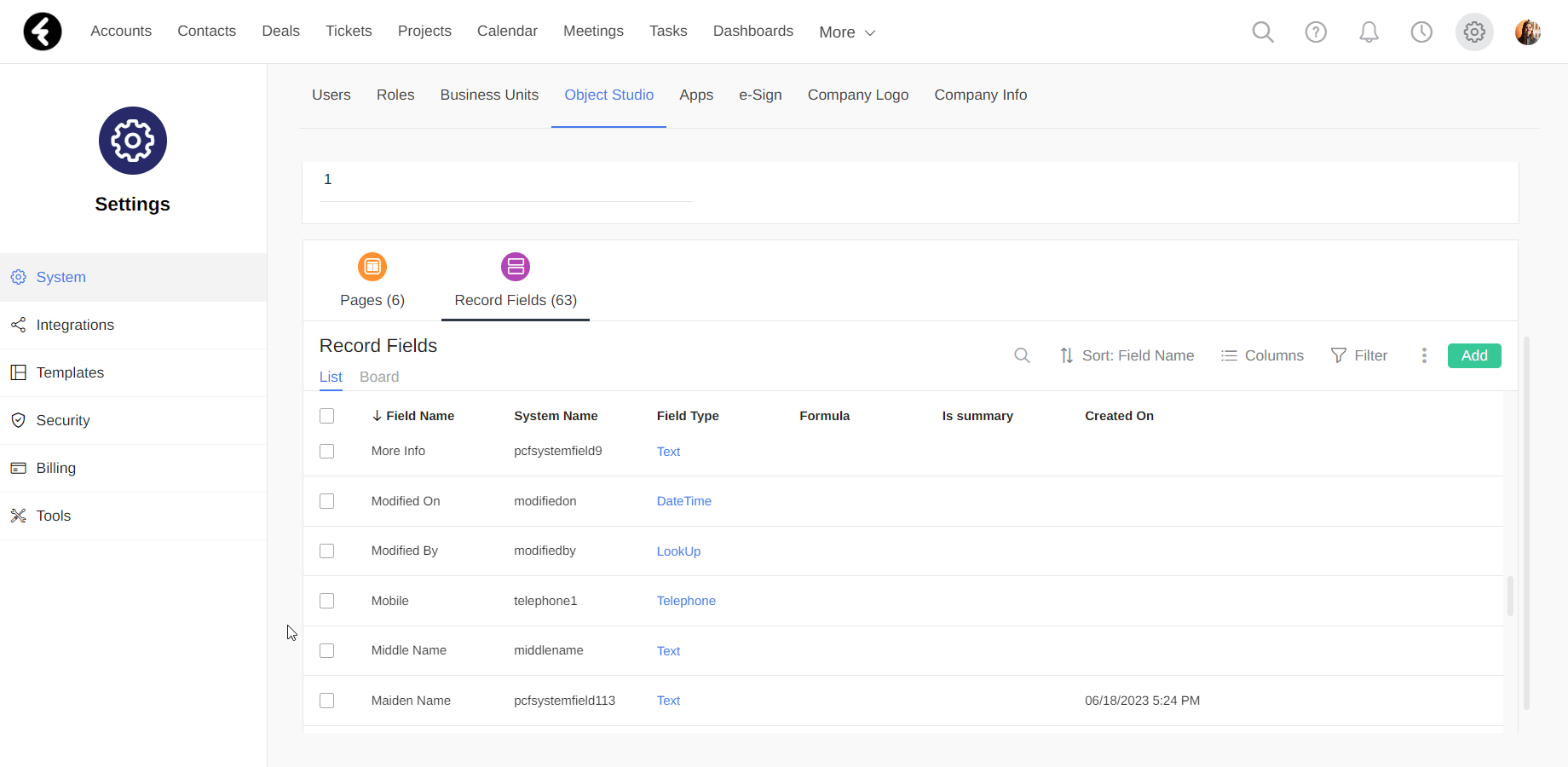1568x767 pixels.
Task: Check the Modified On row checkbox
Action: (x=326, y=501)
